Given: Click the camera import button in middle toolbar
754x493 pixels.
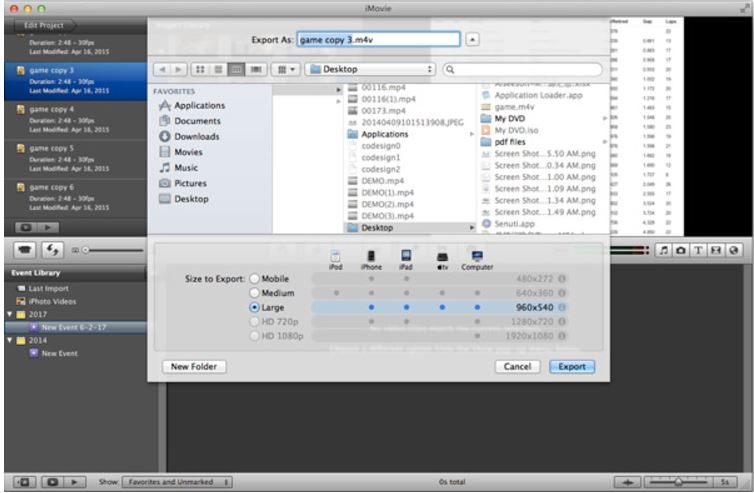Looking at the screenshot, I should 25,250.
